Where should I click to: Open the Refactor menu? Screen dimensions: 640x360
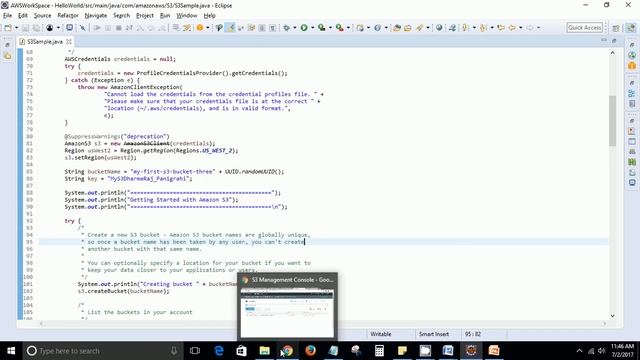pyautogui.click(x=68, y=16)
